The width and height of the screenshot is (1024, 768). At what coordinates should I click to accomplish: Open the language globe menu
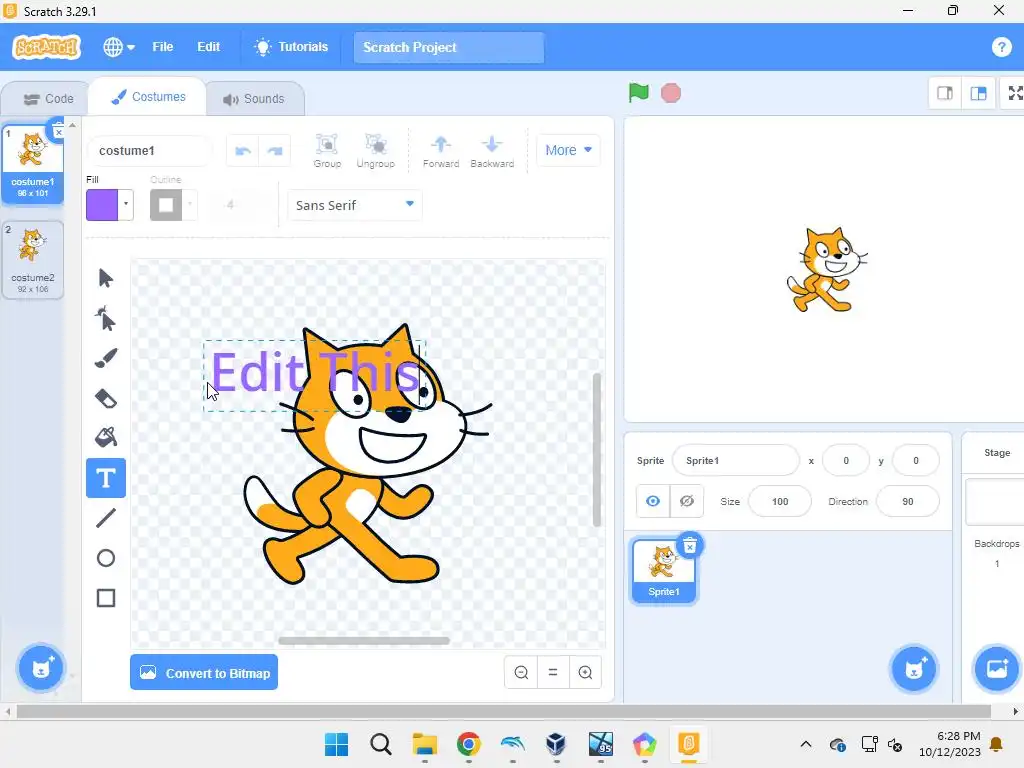point(119,47)
